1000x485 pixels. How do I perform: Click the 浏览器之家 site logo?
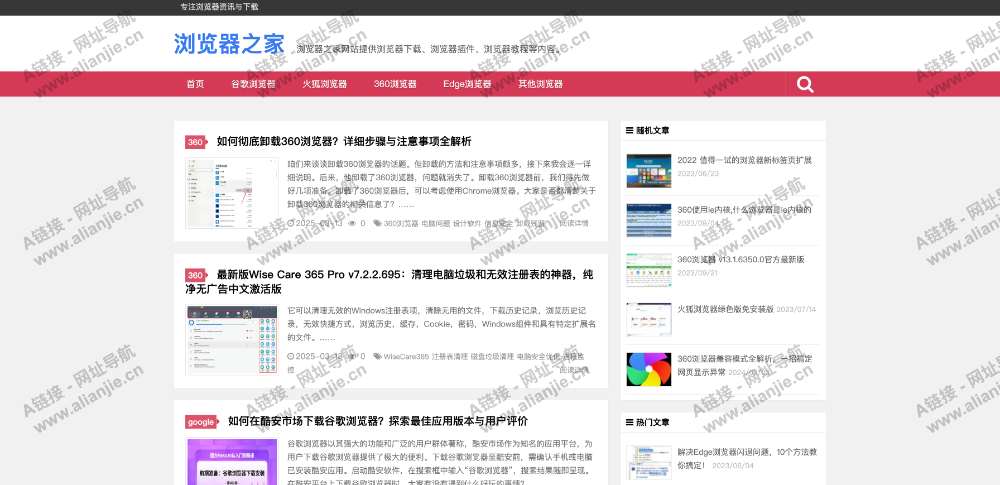[229, 44]
